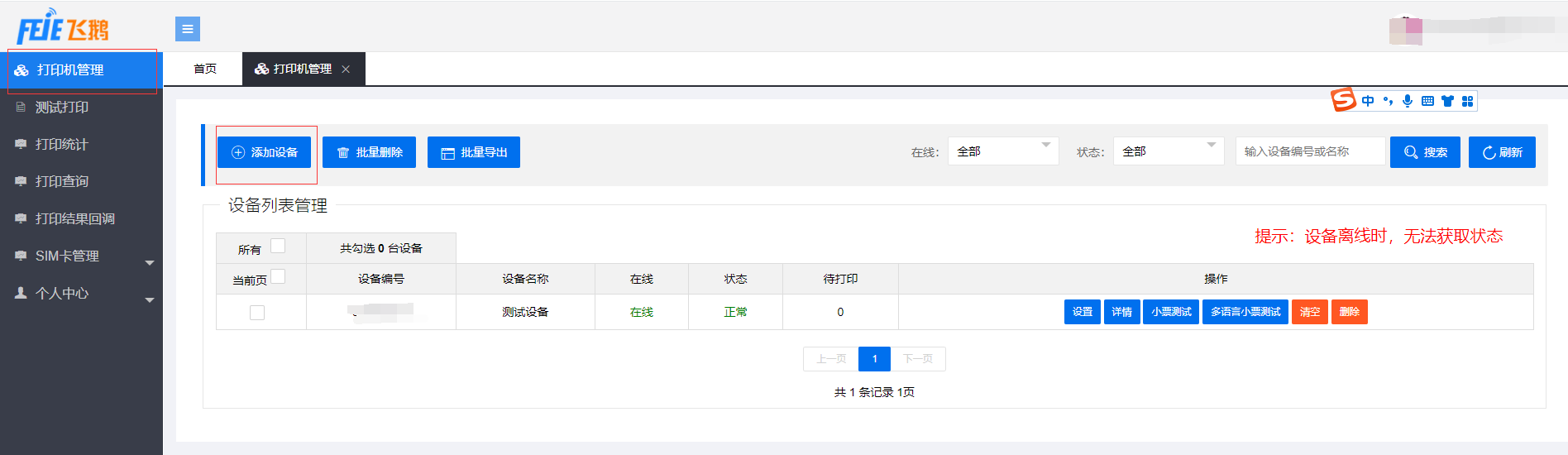Click the microphone icon in IME toolbar
The height and width of the screenshot is (455, 1568).
pos(1408,101)
